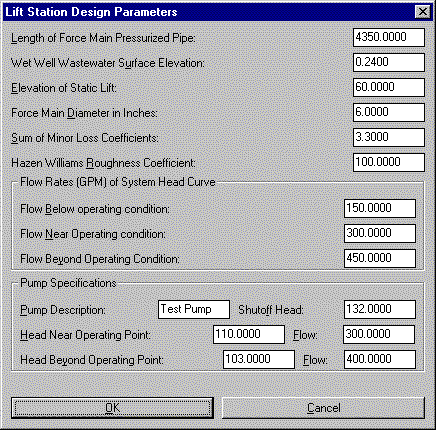Dismiss the dialog with the Cancel button
436x430 pixels.
323,408
